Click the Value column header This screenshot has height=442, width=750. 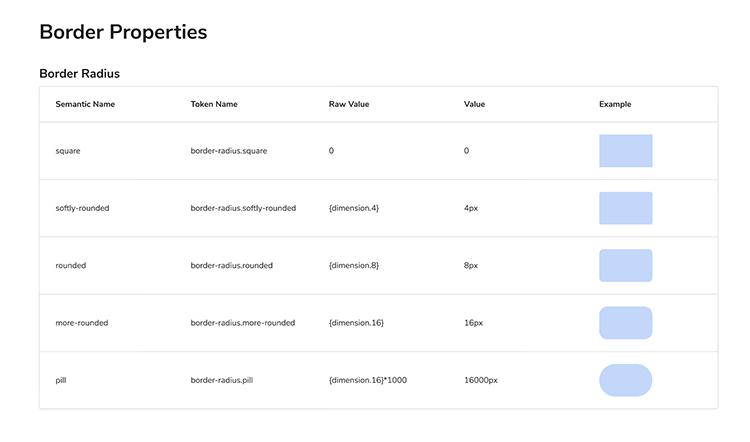pos(475,104)
